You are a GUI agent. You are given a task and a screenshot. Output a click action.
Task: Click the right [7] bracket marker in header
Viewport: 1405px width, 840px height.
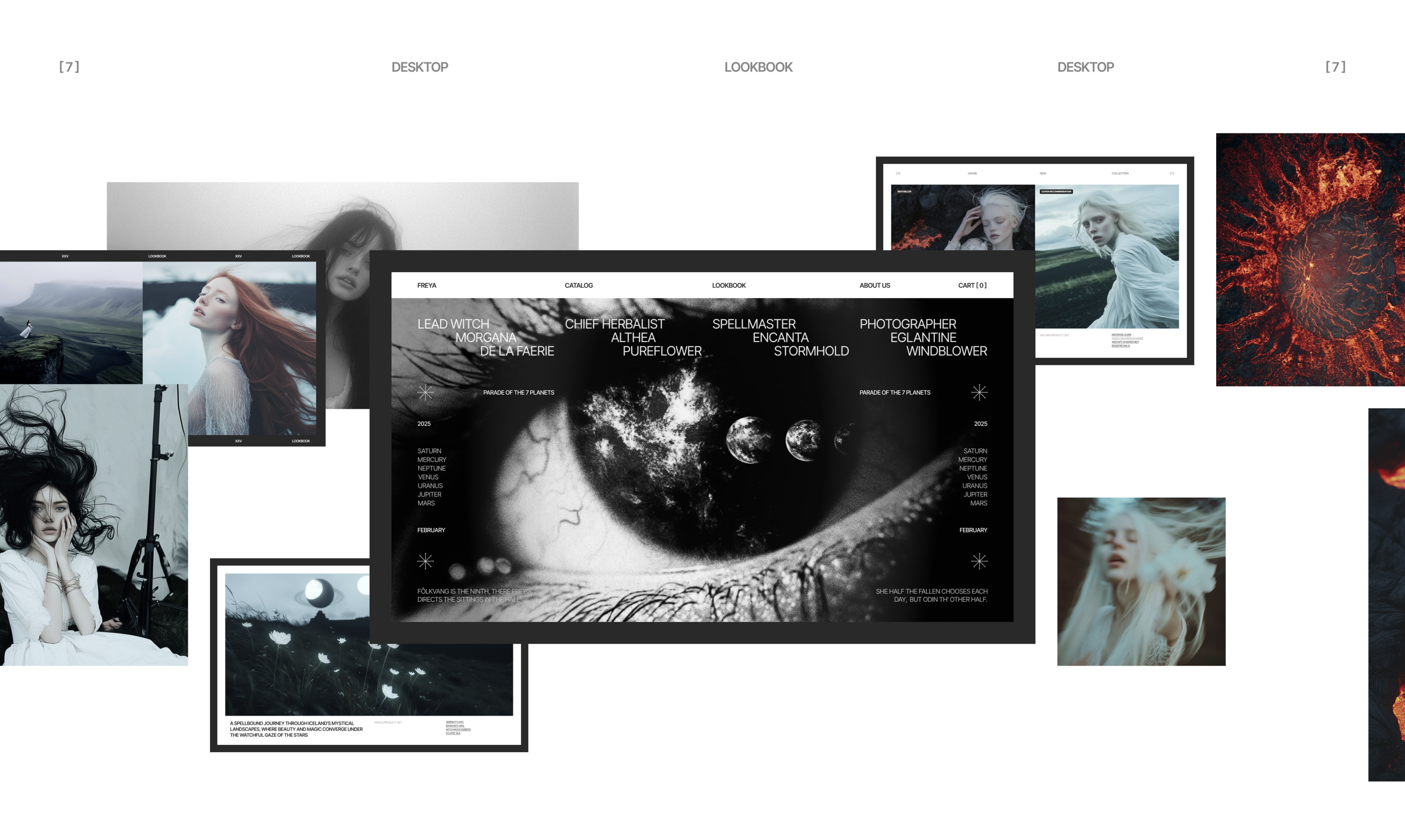pyautogui.click(x=1335, y=67)
